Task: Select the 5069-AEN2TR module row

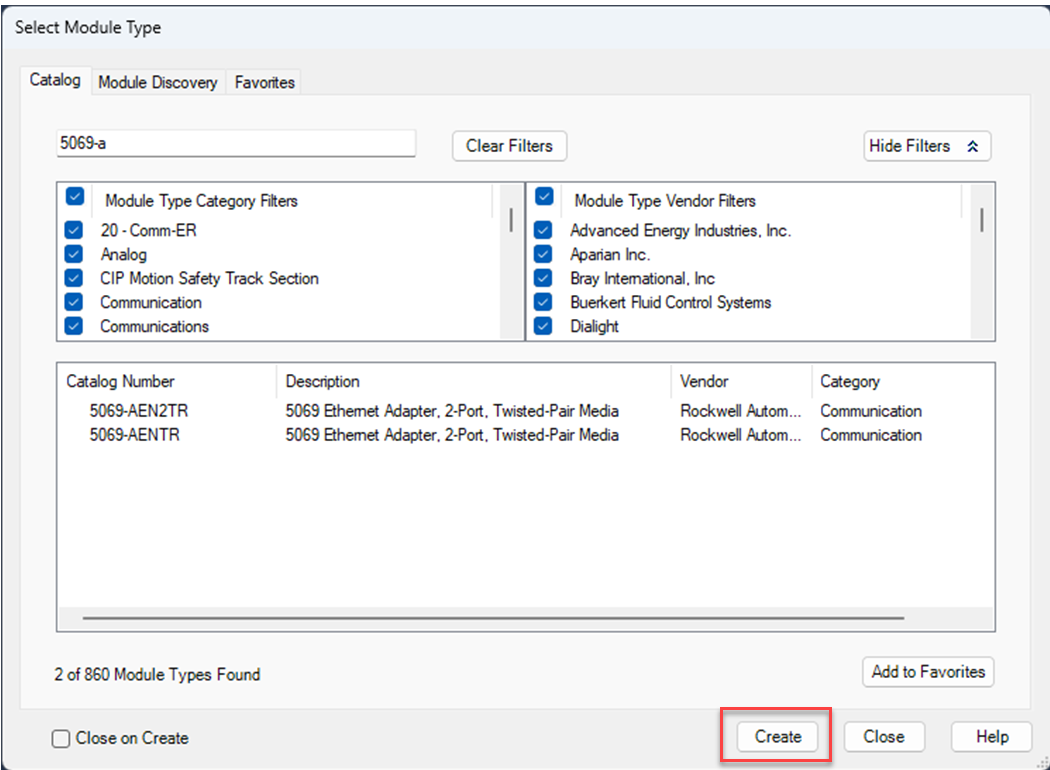Action: (526, 411)
